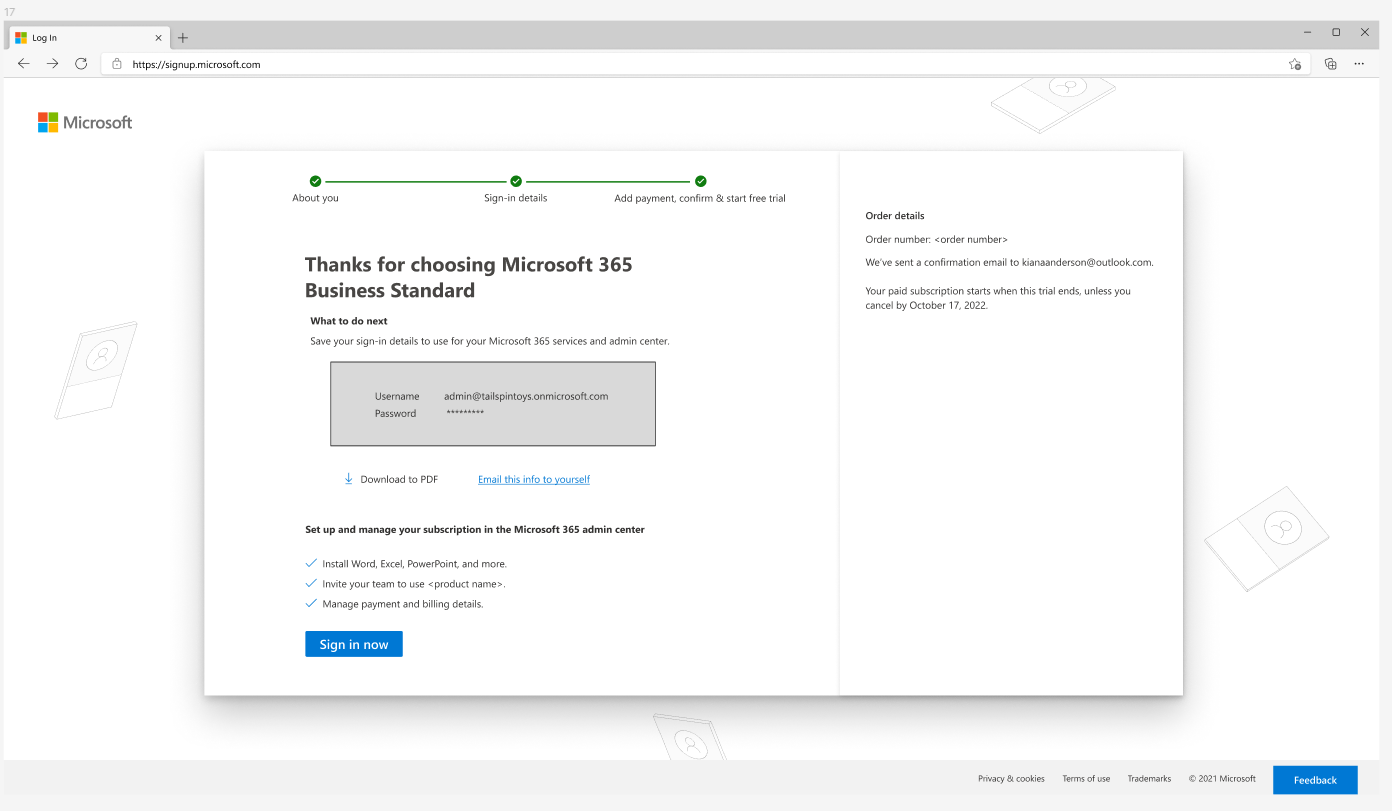This screenshot has width=1392, height=811.
Task: Click the Order number text
Action: coord(936,240)
